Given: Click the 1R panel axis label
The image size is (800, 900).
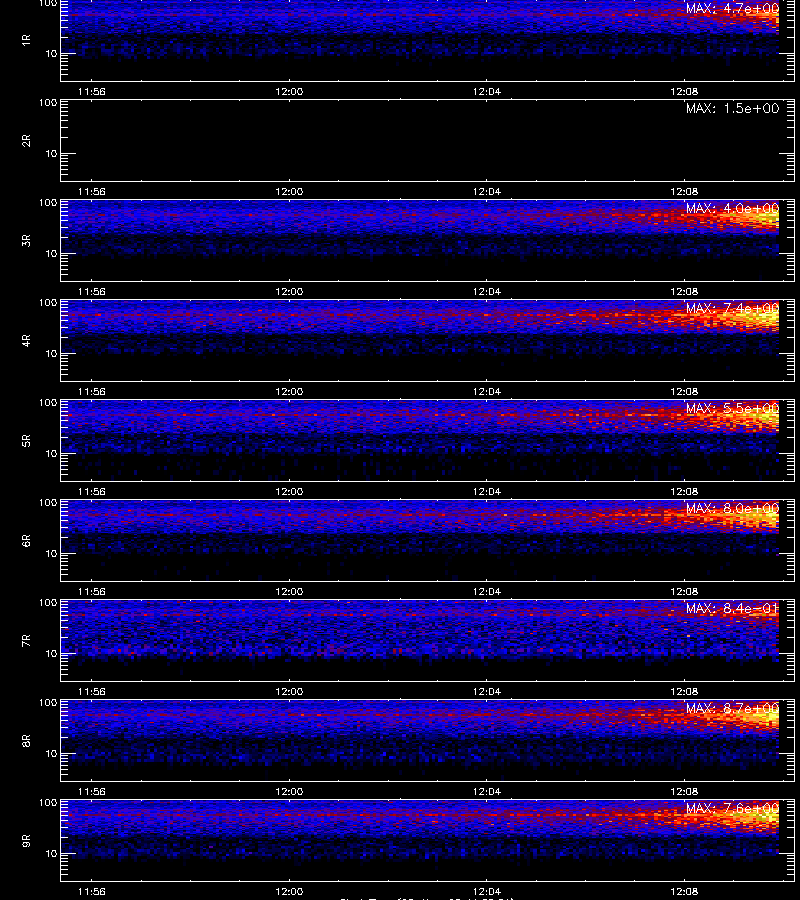Looking at the screenshot, I should pos(26,41).
